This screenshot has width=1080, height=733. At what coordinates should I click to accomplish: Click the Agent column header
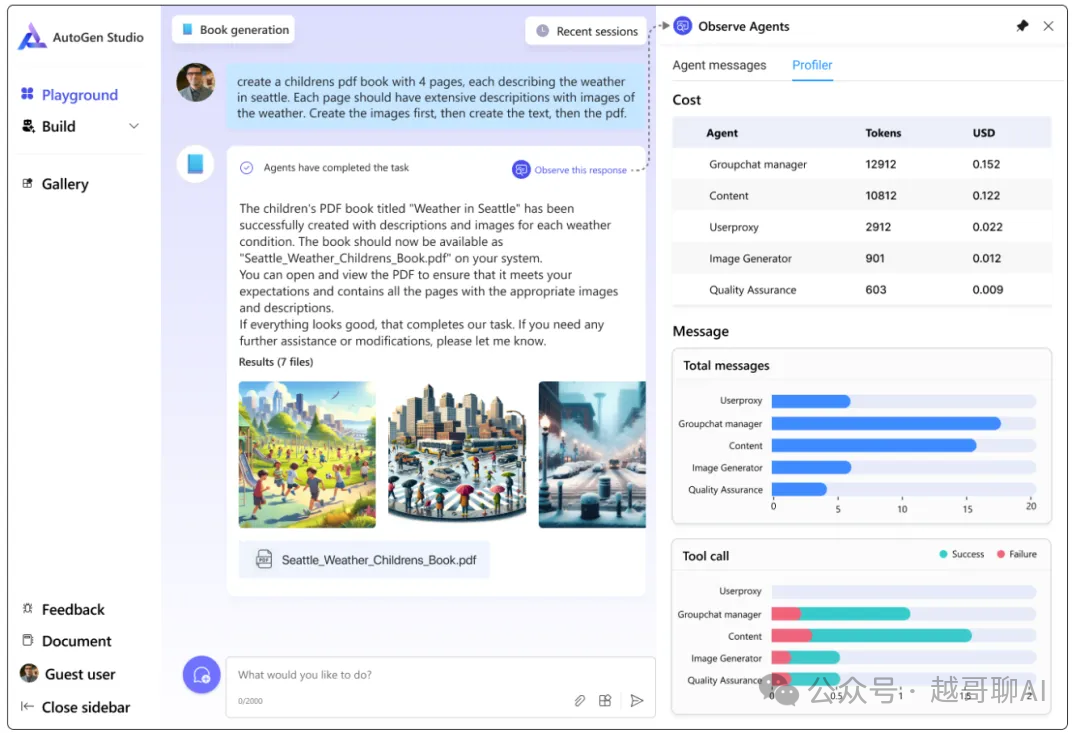click(722, 133)
